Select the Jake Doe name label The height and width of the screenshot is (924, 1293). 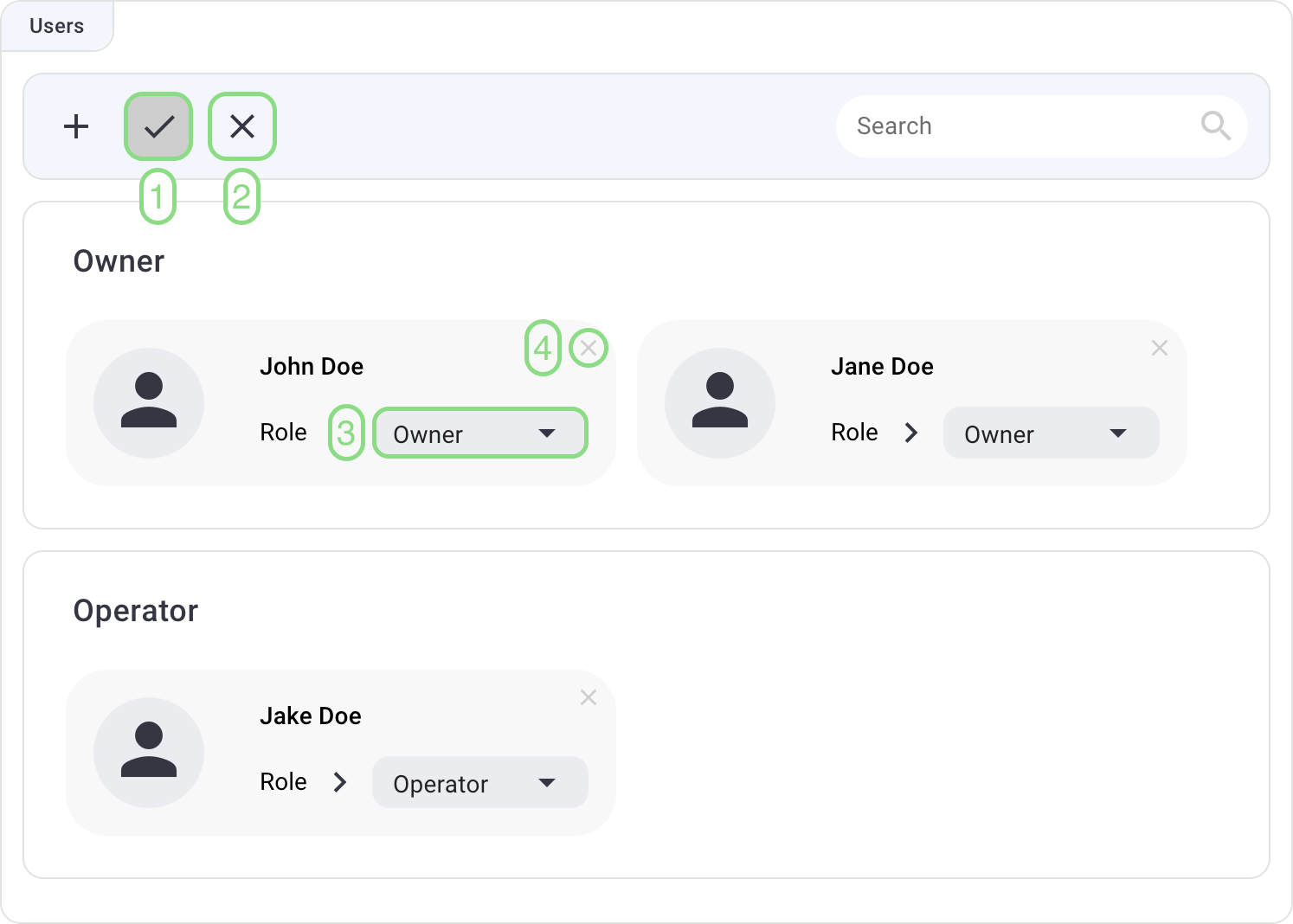311,716
